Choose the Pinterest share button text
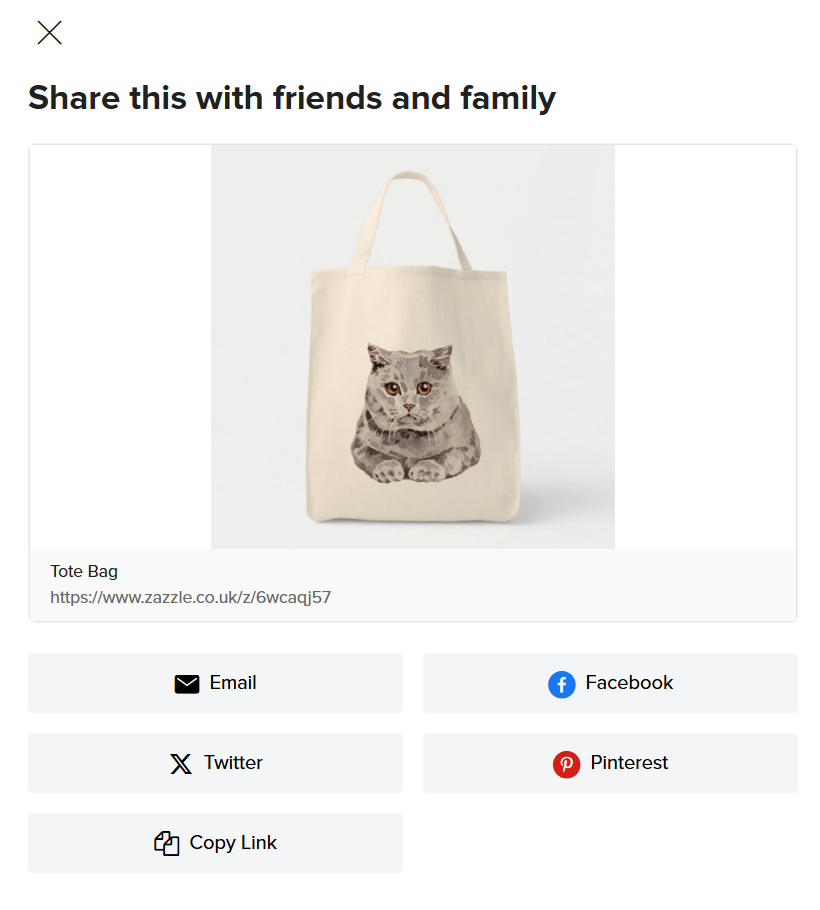The width and height of the screenshot is (820, 910). coord(629,763)
